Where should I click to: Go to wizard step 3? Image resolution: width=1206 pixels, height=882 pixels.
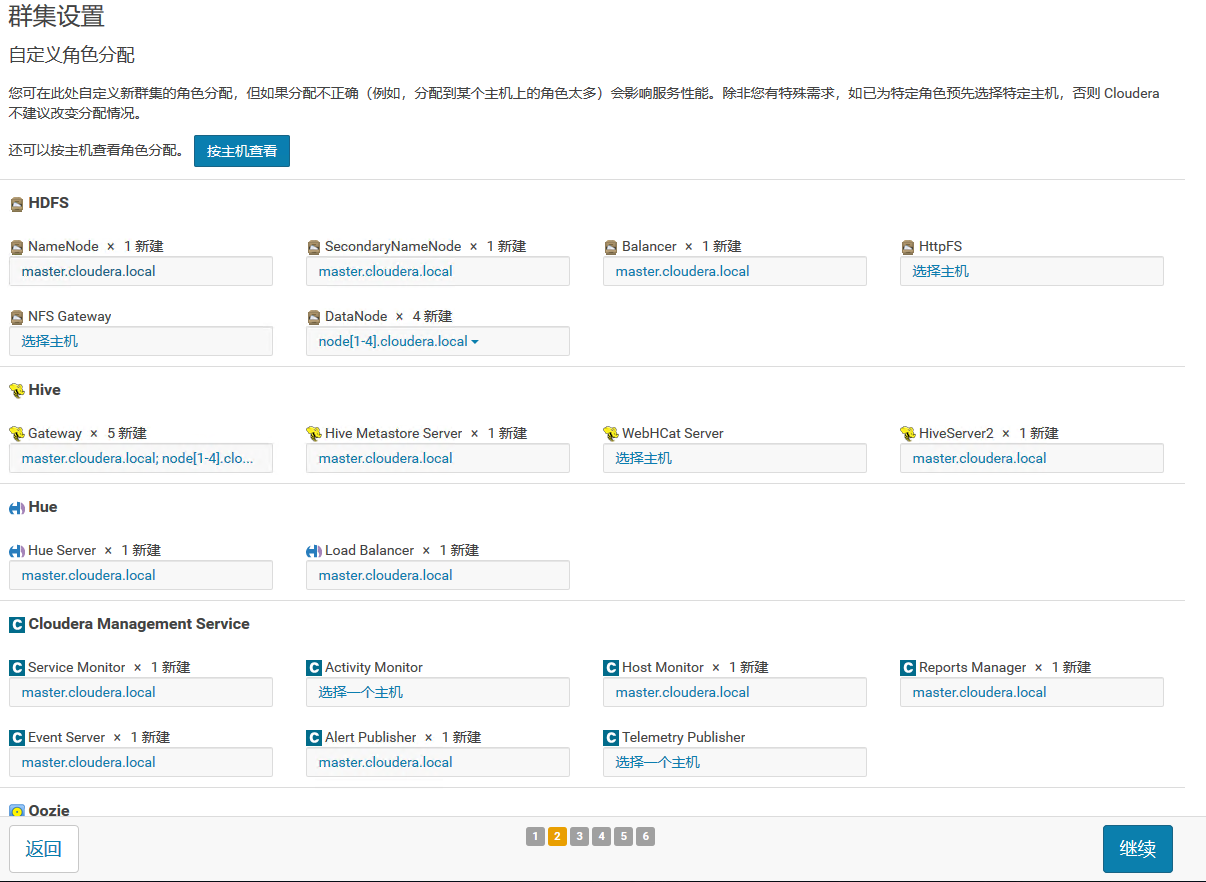point(579,836)
